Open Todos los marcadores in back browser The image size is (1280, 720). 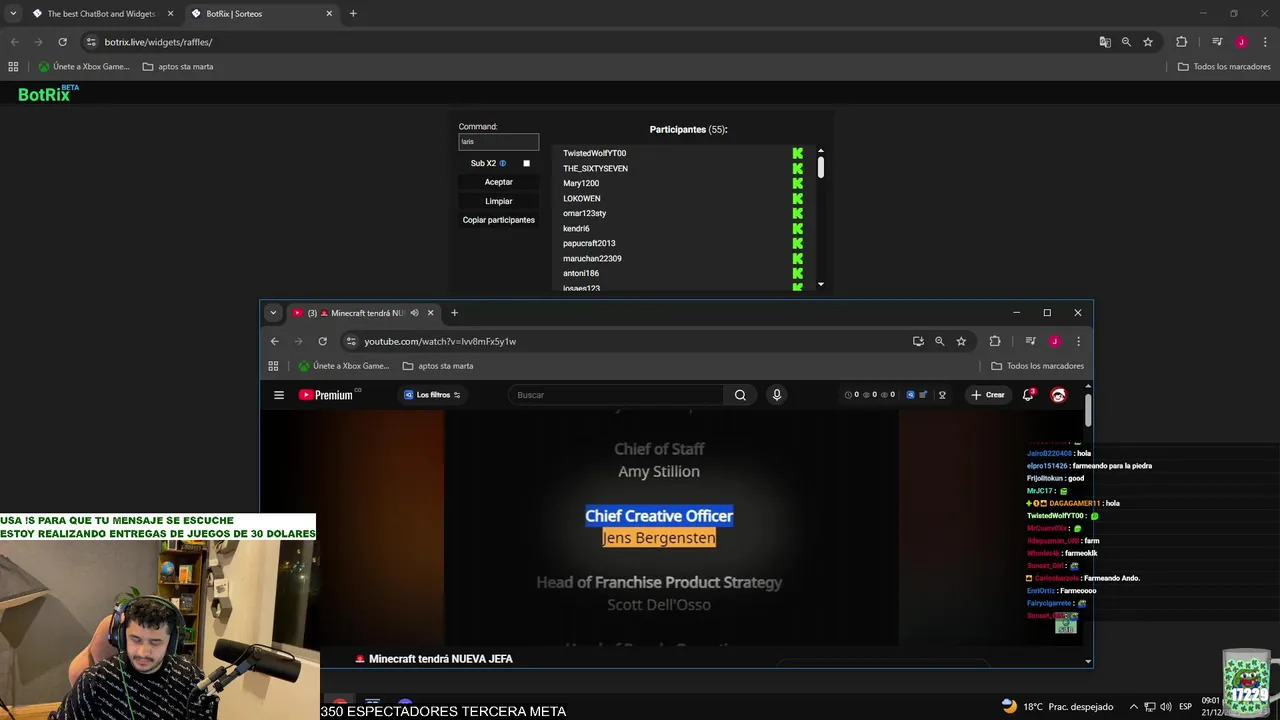[x=1224, y=67]
